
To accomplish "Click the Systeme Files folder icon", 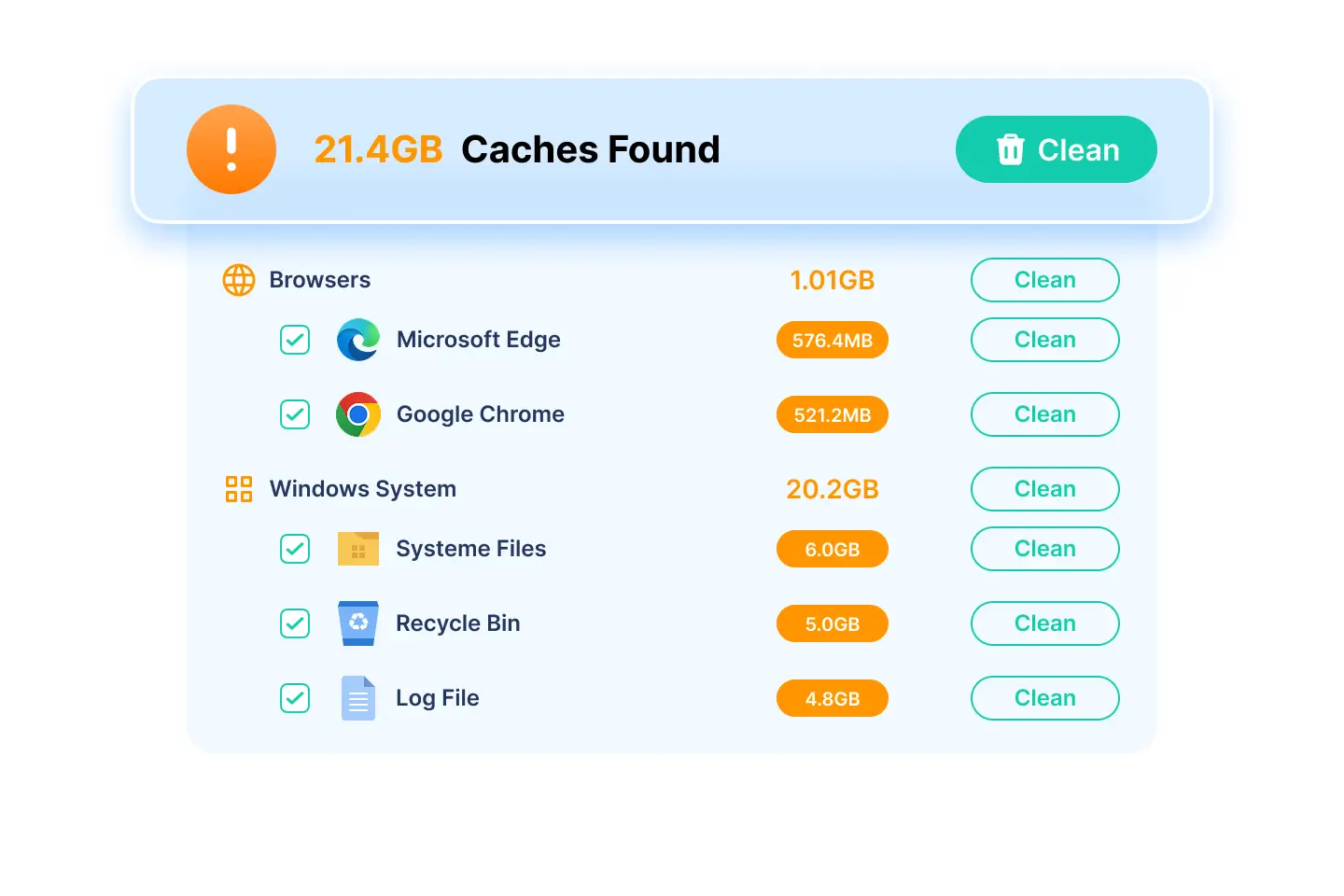I will point(358,549).
